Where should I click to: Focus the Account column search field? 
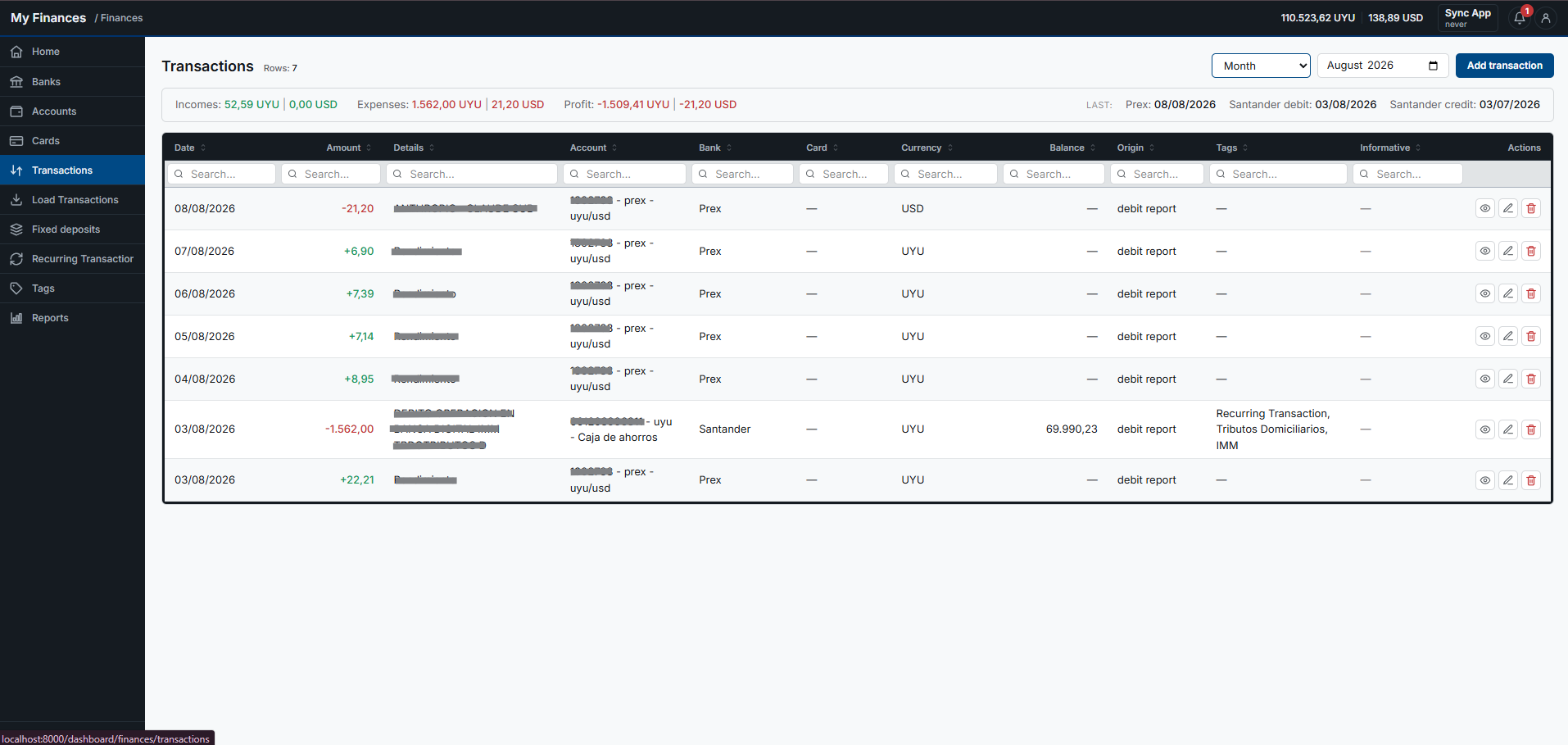[624, 174]
